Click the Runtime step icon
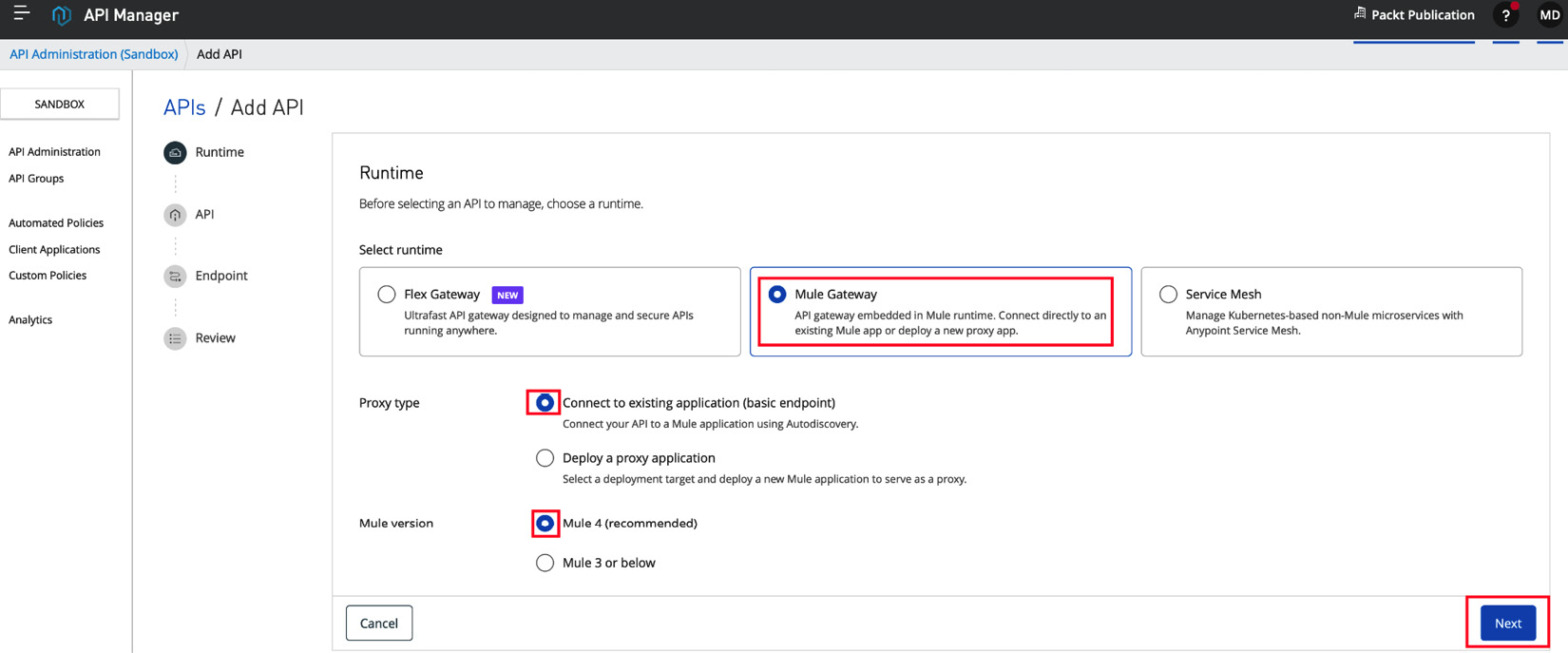The width and height of the screenshot is (1568, 653). pos(175,152)
